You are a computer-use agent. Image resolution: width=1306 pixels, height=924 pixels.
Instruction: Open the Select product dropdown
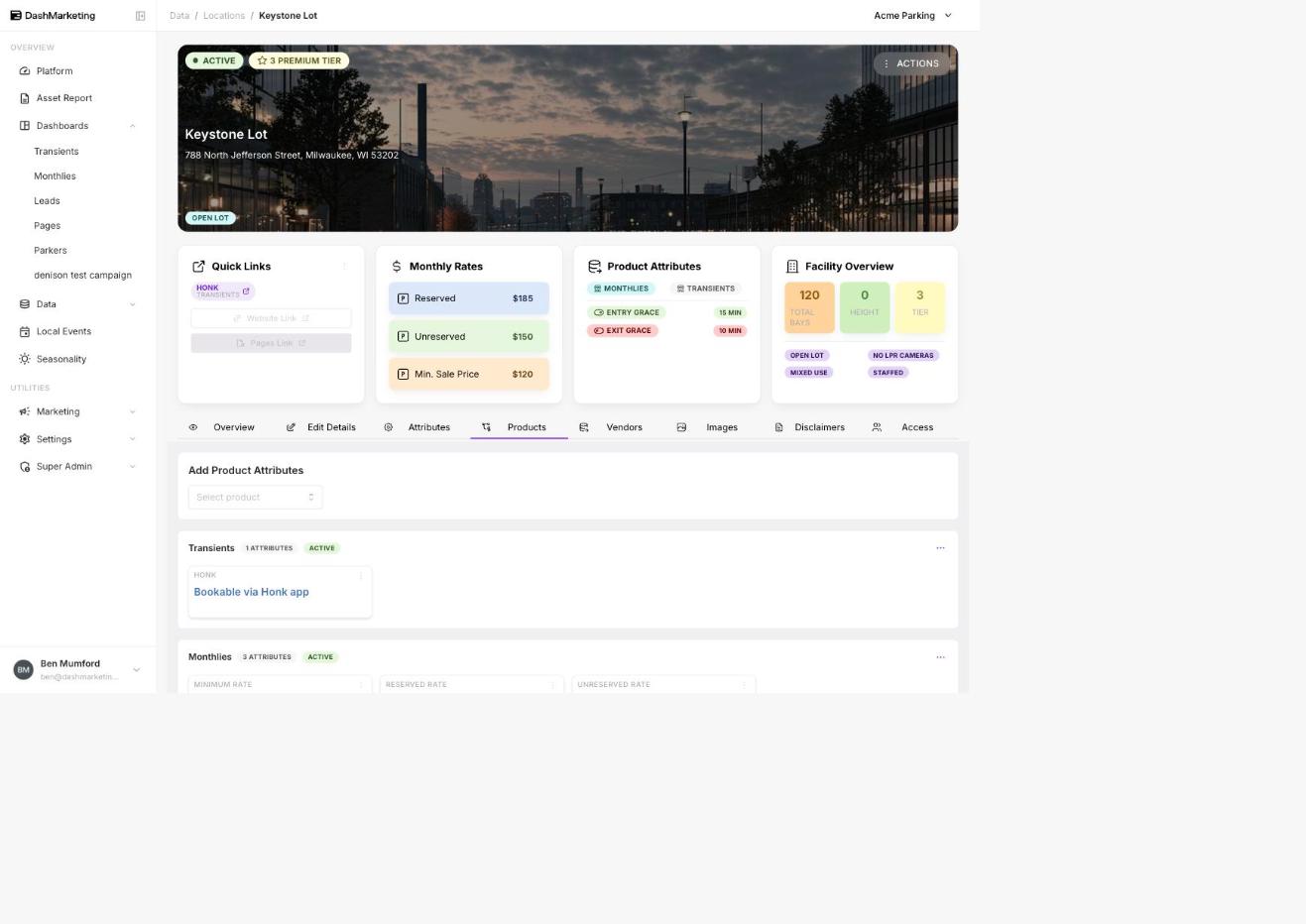[x=255, y=497]
